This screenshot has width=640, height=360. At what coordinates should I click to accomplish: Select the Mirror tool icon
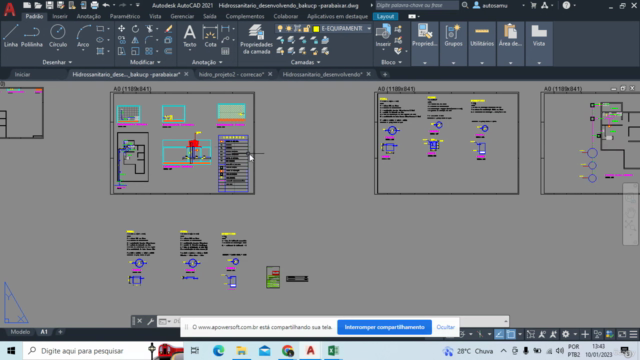(x=135, y=40)
